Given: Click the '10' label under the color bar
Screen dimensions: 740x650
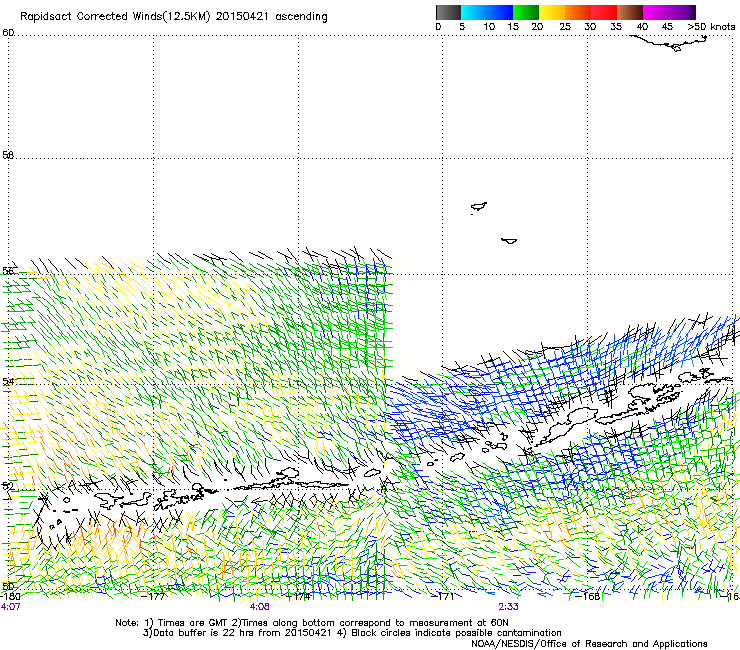Looking at the screenshot, I should (x=489, y=27).
